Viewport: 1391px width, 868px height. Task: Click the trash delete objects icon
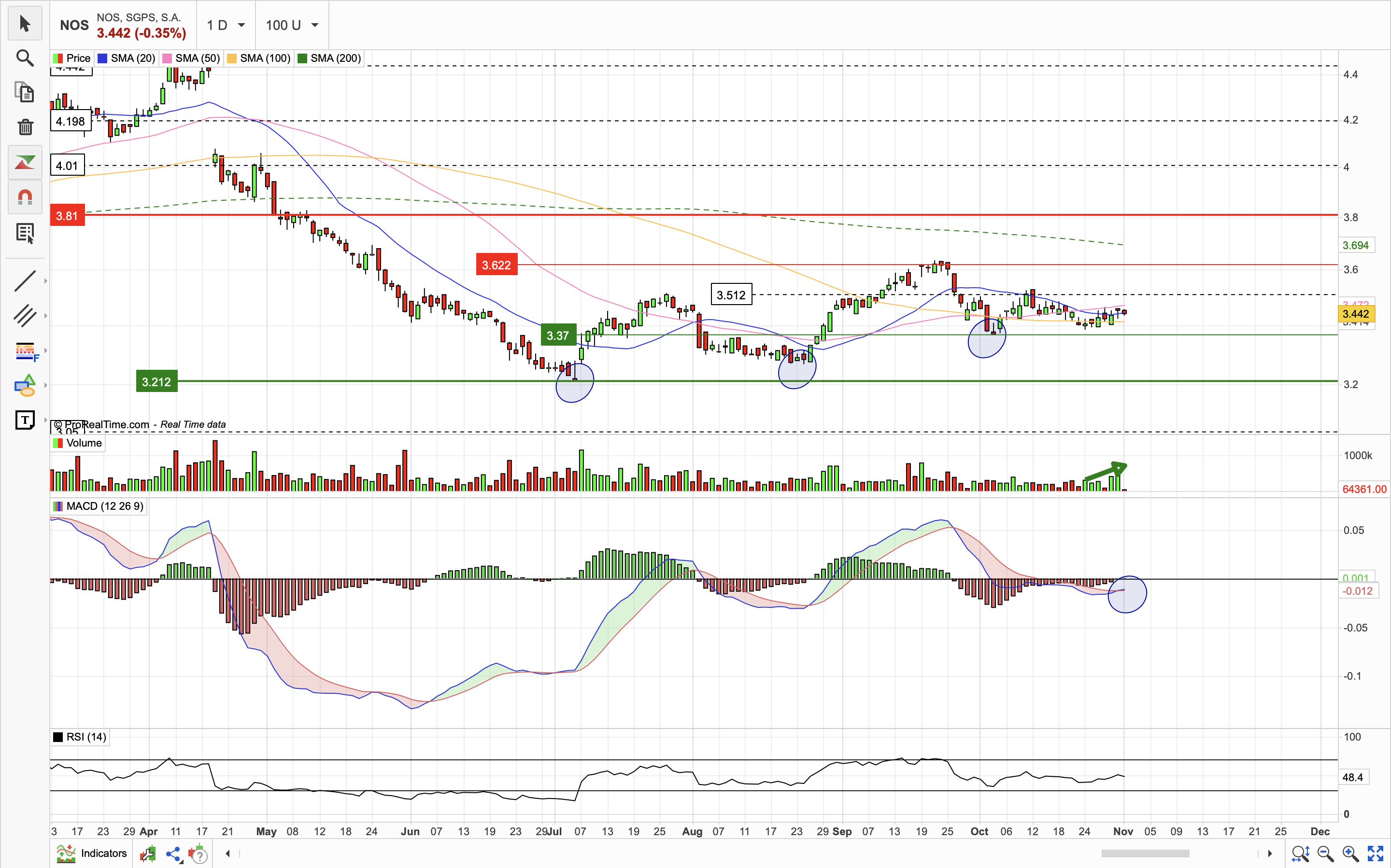[25, 127]
